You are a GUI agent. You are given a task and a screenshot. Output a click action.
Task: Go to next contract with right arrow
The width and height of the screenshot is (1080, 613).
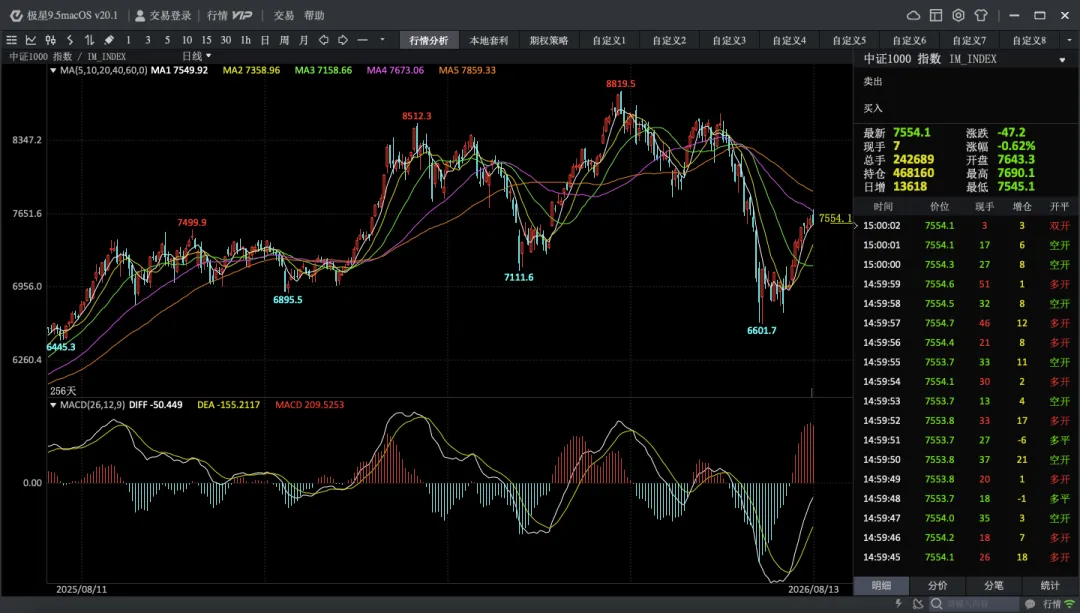coord(343,40)
